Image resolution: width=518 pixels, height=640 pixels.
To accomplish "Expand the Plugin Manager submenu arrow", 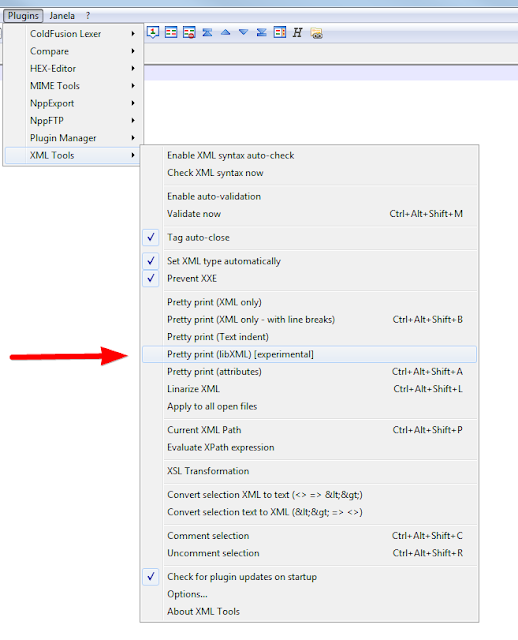I will [133, 138].
